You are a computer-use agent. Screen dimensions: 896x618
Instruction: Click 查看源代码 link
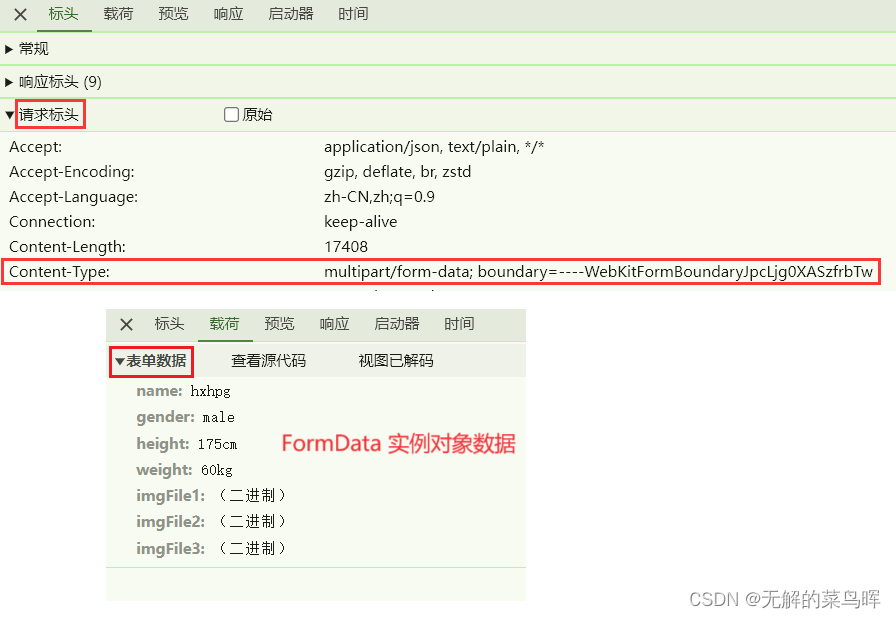(269, 361)
